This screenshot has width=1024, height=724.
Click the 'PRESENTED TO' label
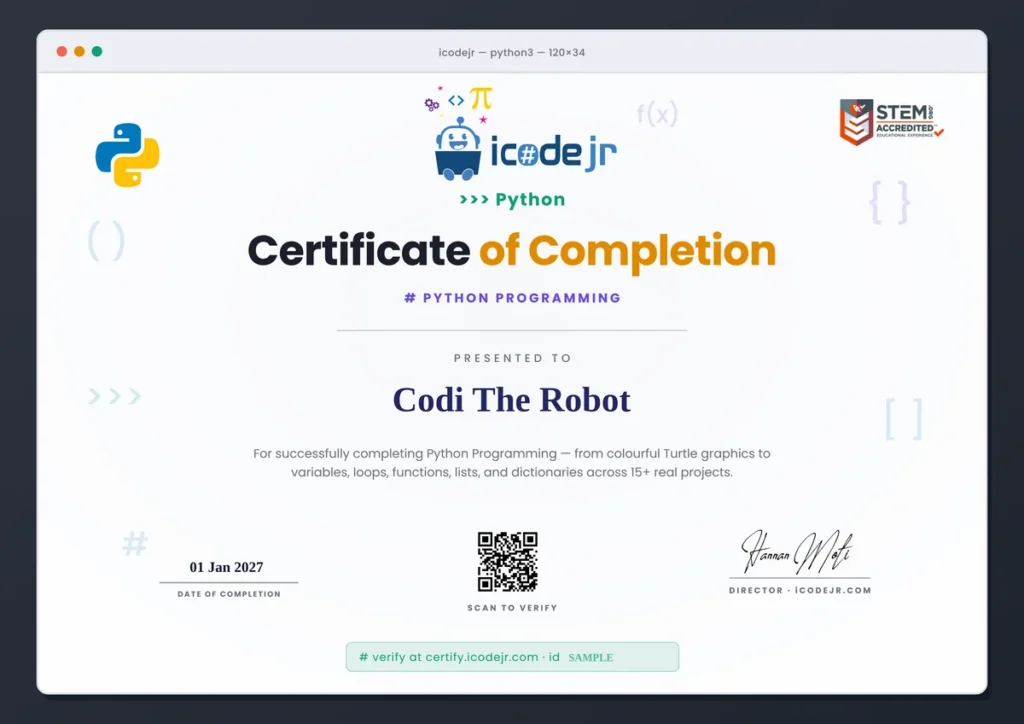tap(513, 358)
